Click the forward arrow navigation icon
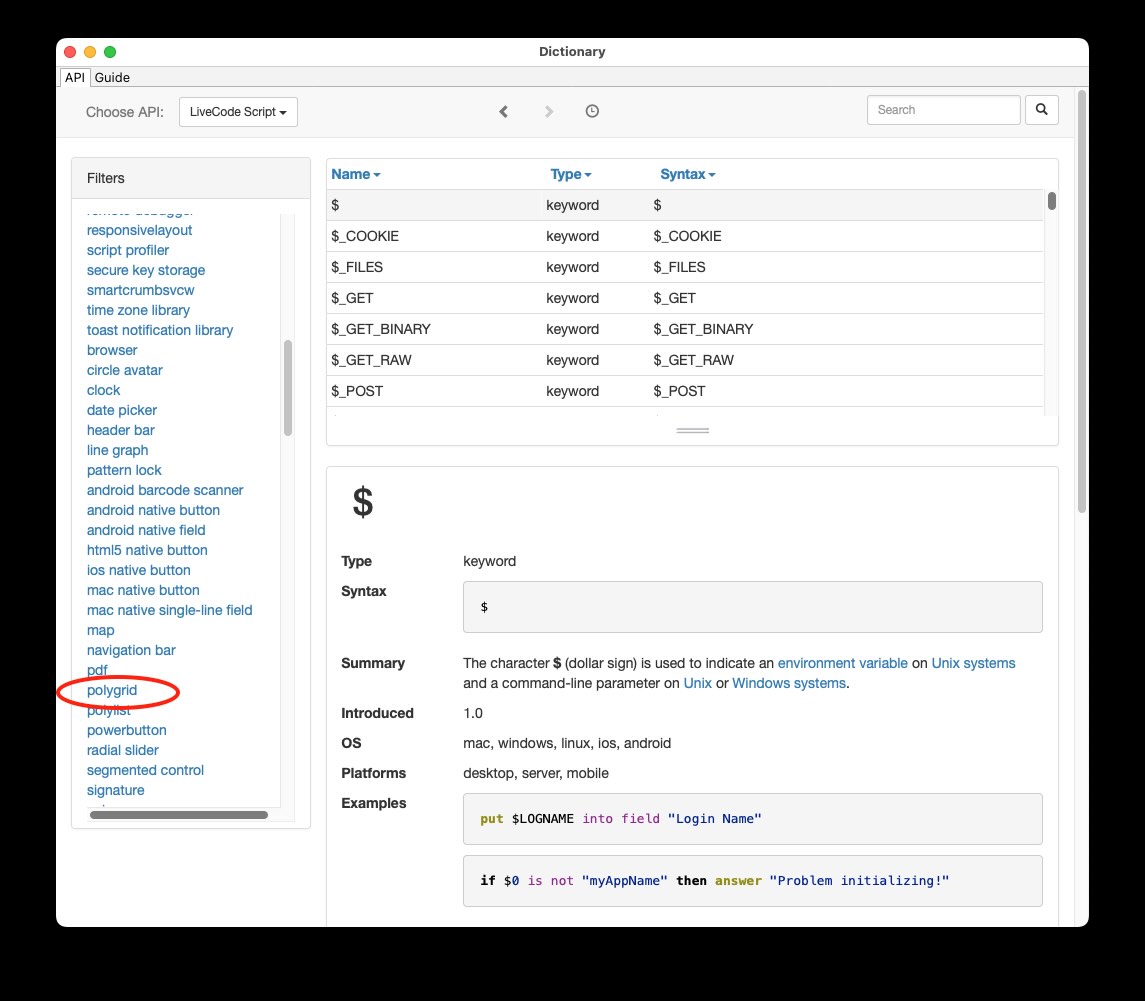Screen dimensions: 1145x1001 (x=549, y=111)
